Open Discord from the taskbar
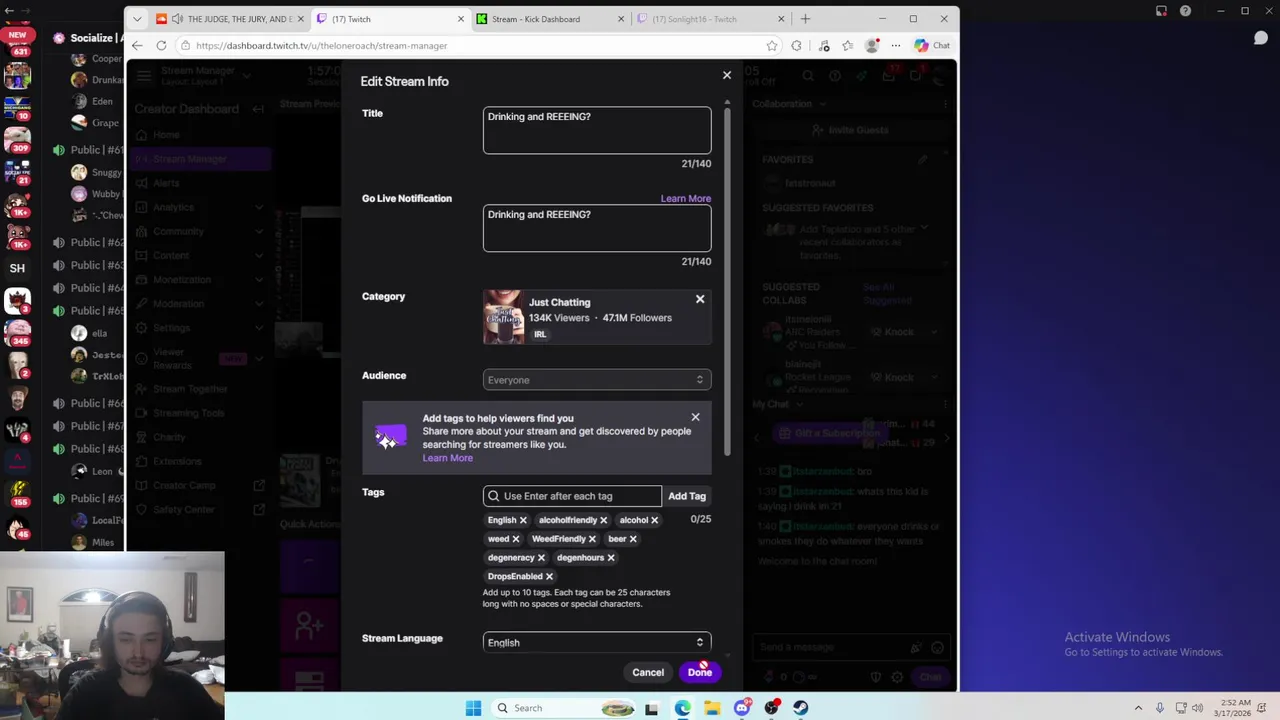 (x=741, y=708)
